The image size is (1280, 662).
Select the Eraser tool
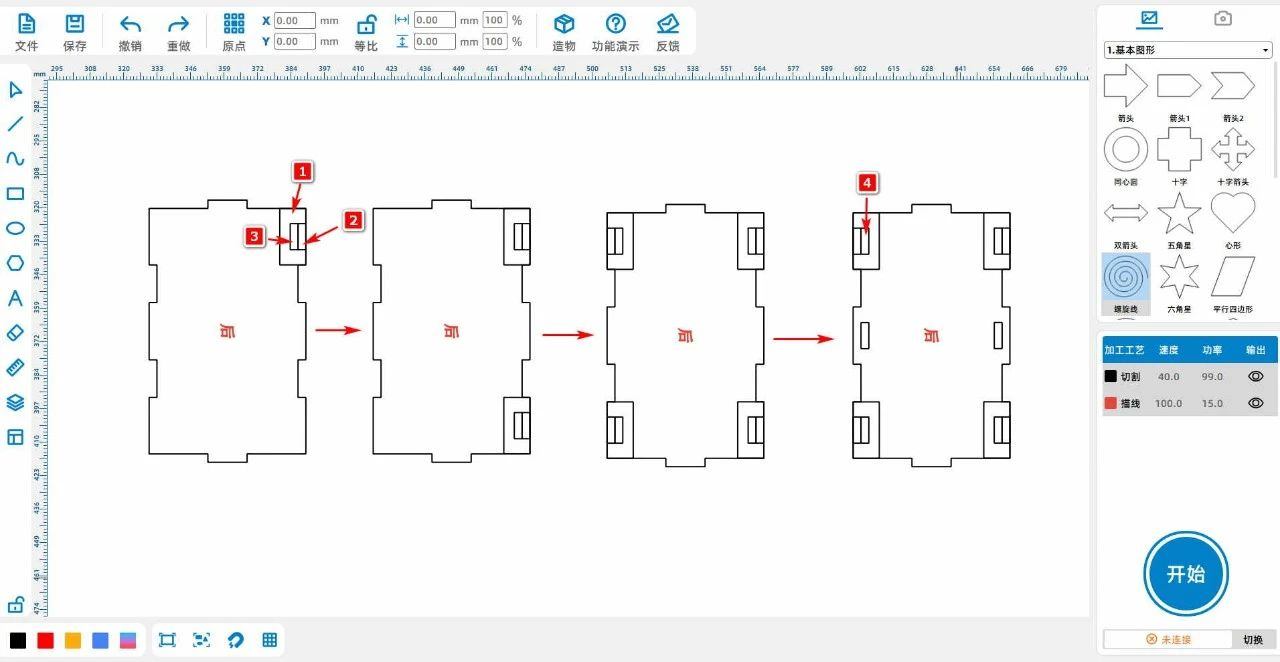point(15,333)
